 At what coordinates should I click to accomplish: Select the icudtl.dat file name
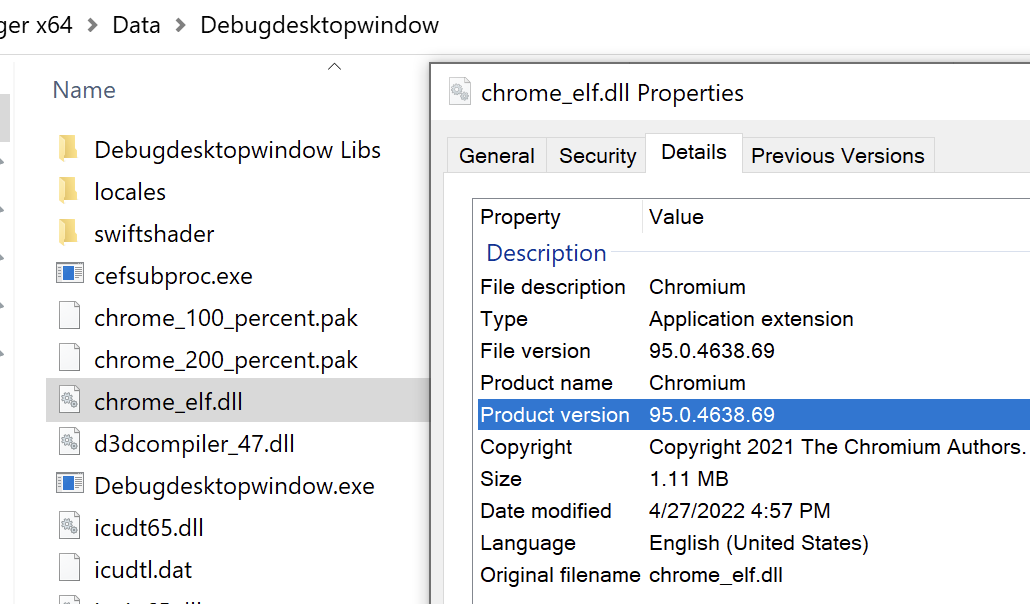click(143, 570)
